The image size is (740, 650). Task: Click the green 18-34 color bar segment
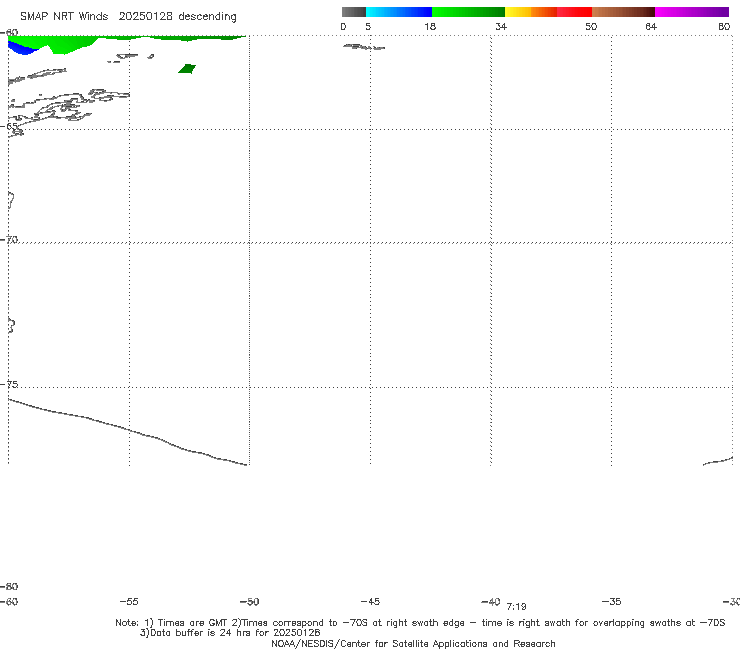468,12
